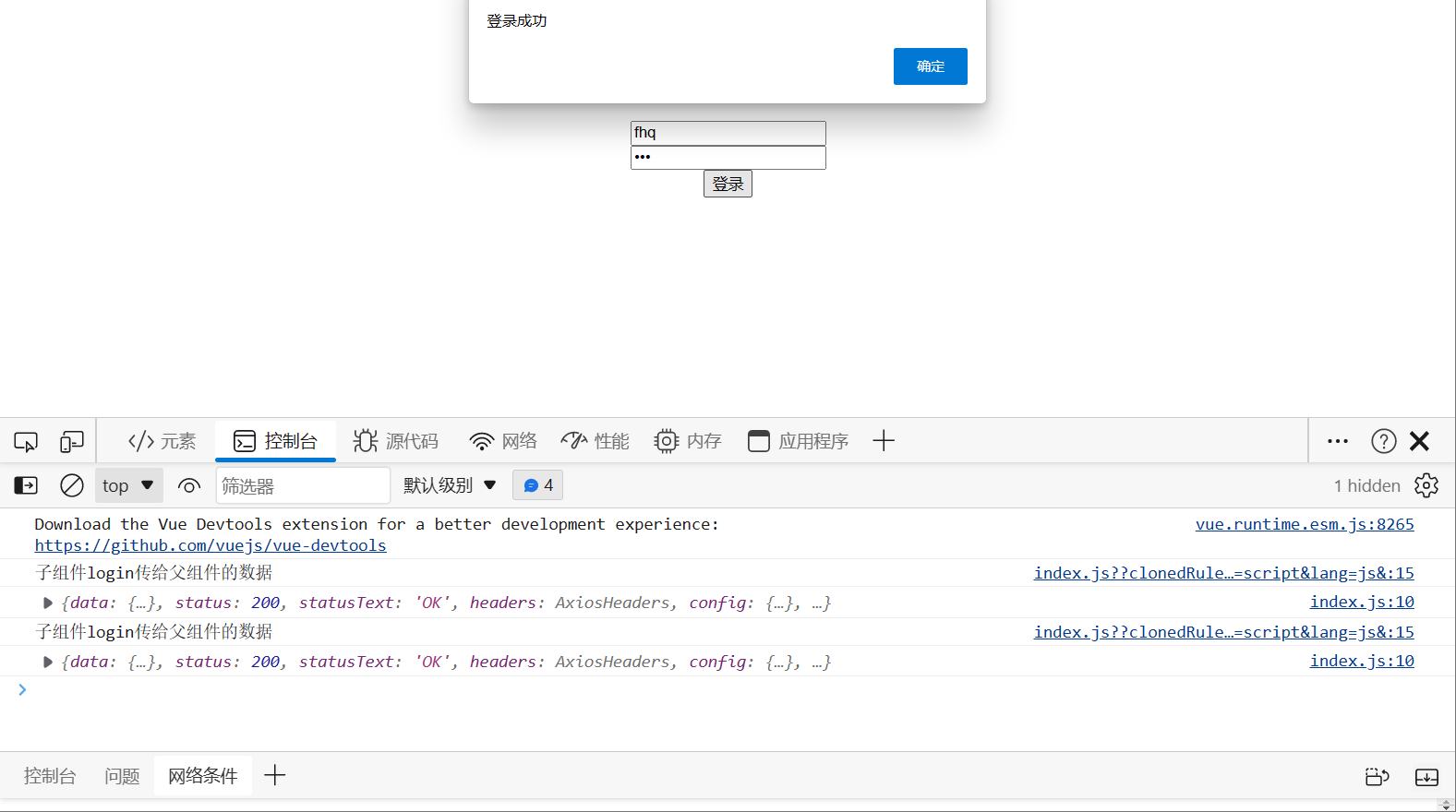Click the live expression eye icon
The height and width of the screenshot is (812, 1456).
tap(189, 485)
